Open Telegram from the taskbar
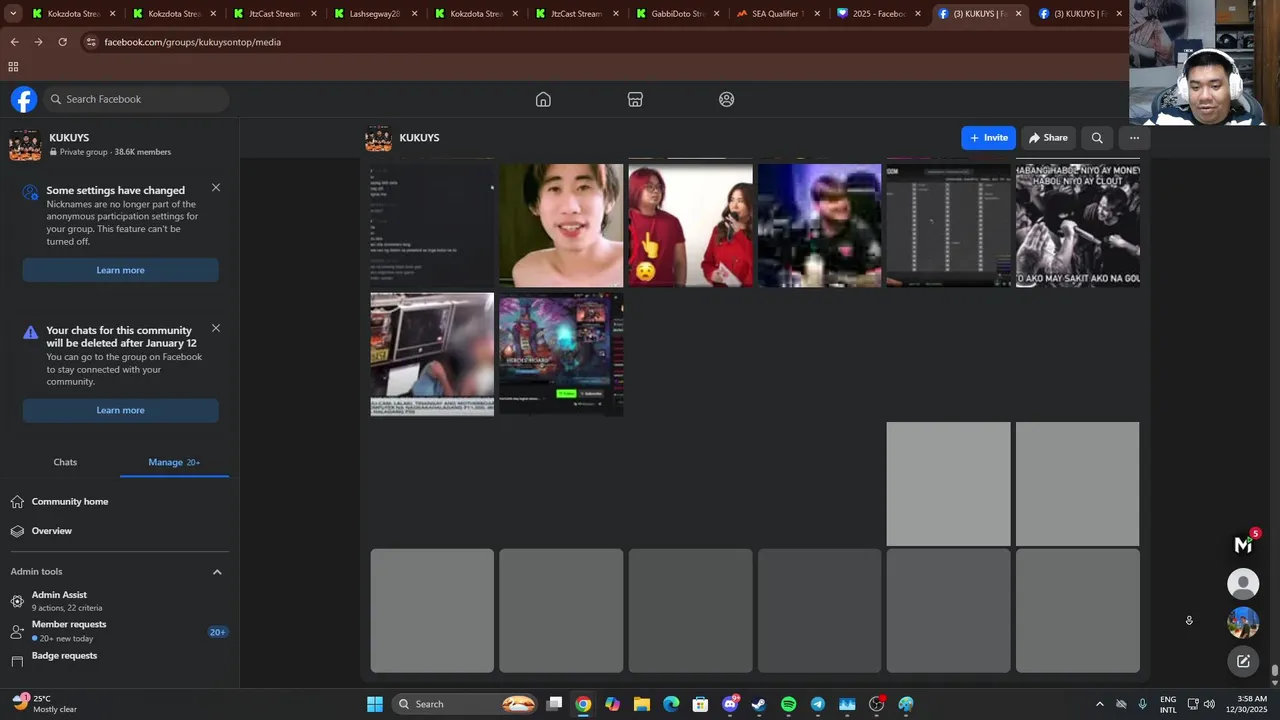The image size is (1280, 720). [818, 704]
